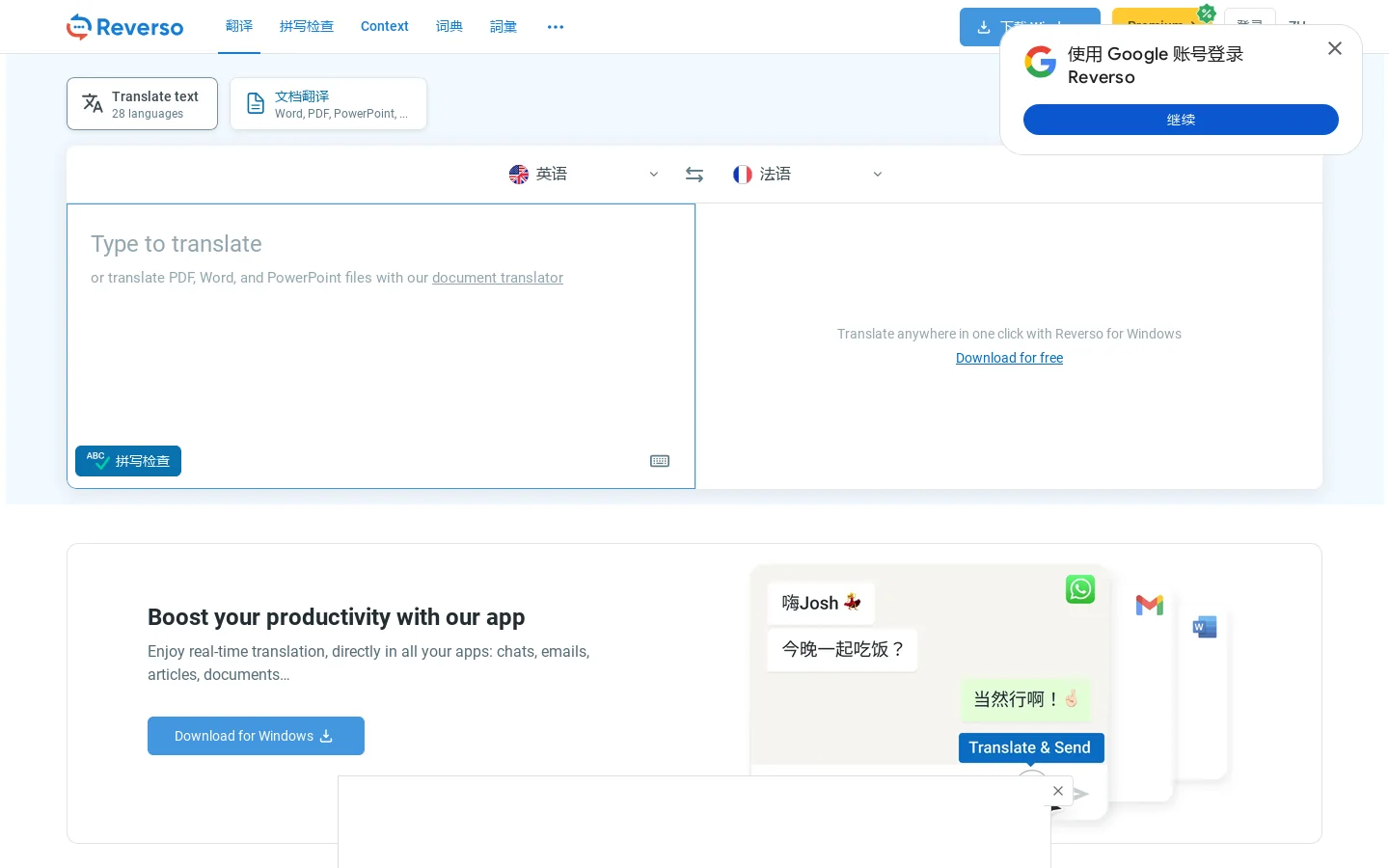1389x868 pixels.
Task: Click Download for Windows button
Action: (256, 736)
